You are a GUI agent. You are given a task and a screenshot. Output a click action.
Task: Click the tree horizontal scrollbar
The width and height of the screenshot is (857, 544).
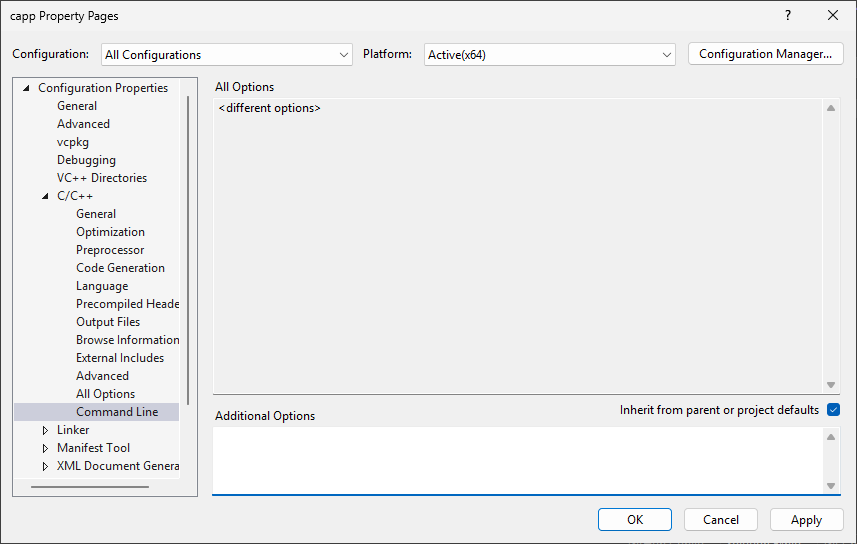(90, 487)
